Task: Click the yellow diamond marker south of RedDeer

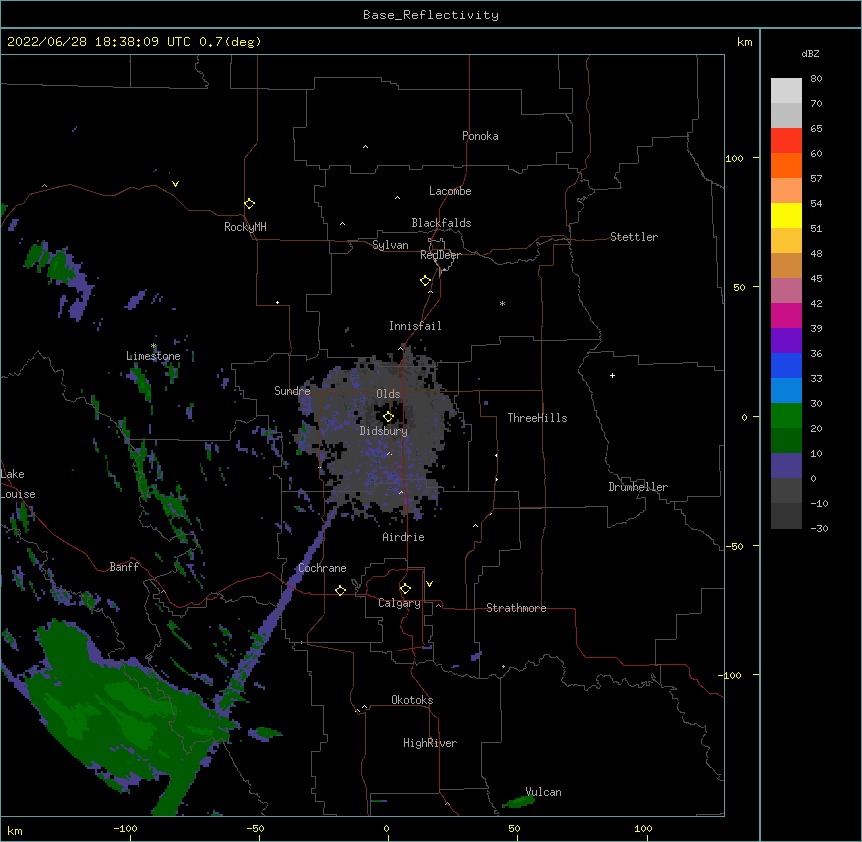Action: 425,281
